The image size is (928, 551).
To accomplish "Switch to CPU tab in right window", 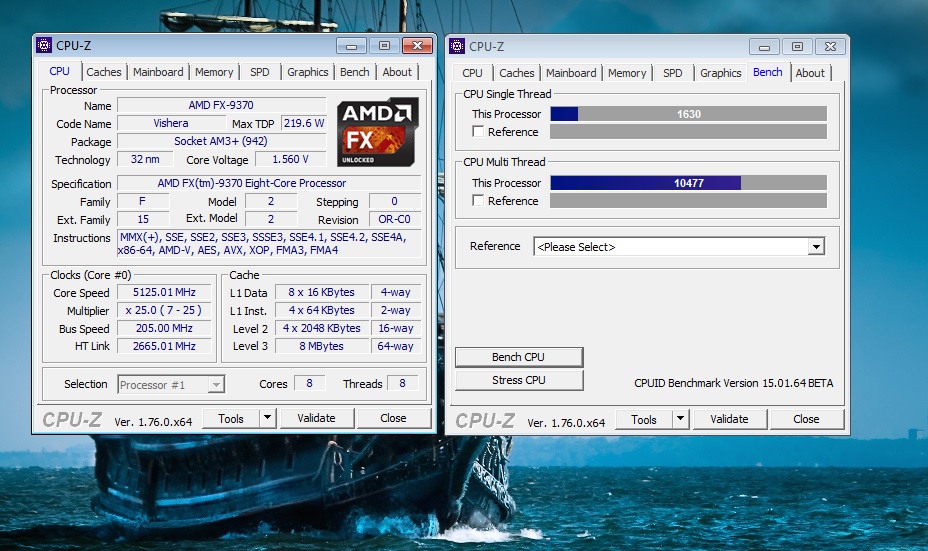I will [x=472, y=73].
